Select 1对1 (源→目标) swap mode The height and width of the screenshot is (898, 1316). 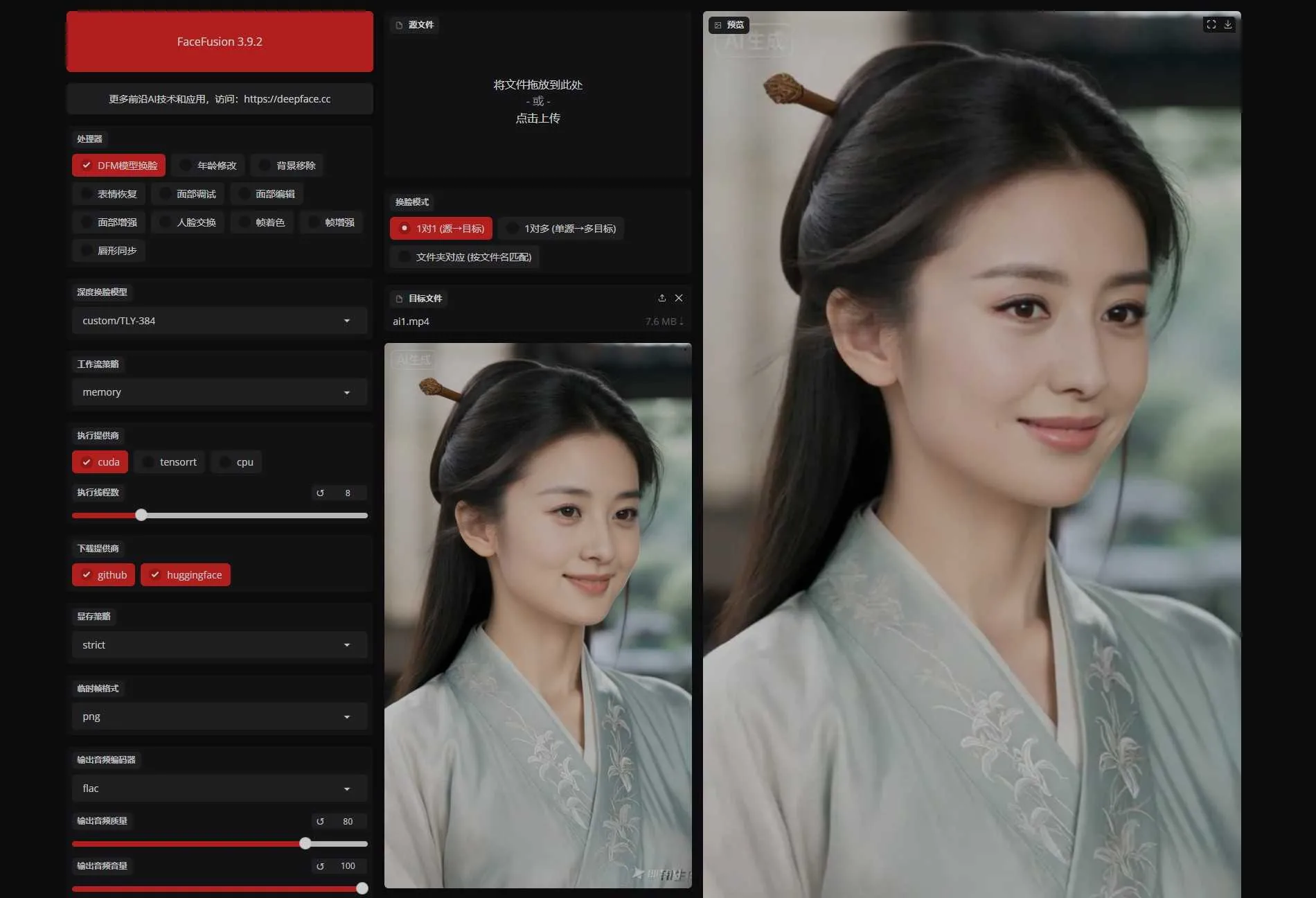coord(441,229)
